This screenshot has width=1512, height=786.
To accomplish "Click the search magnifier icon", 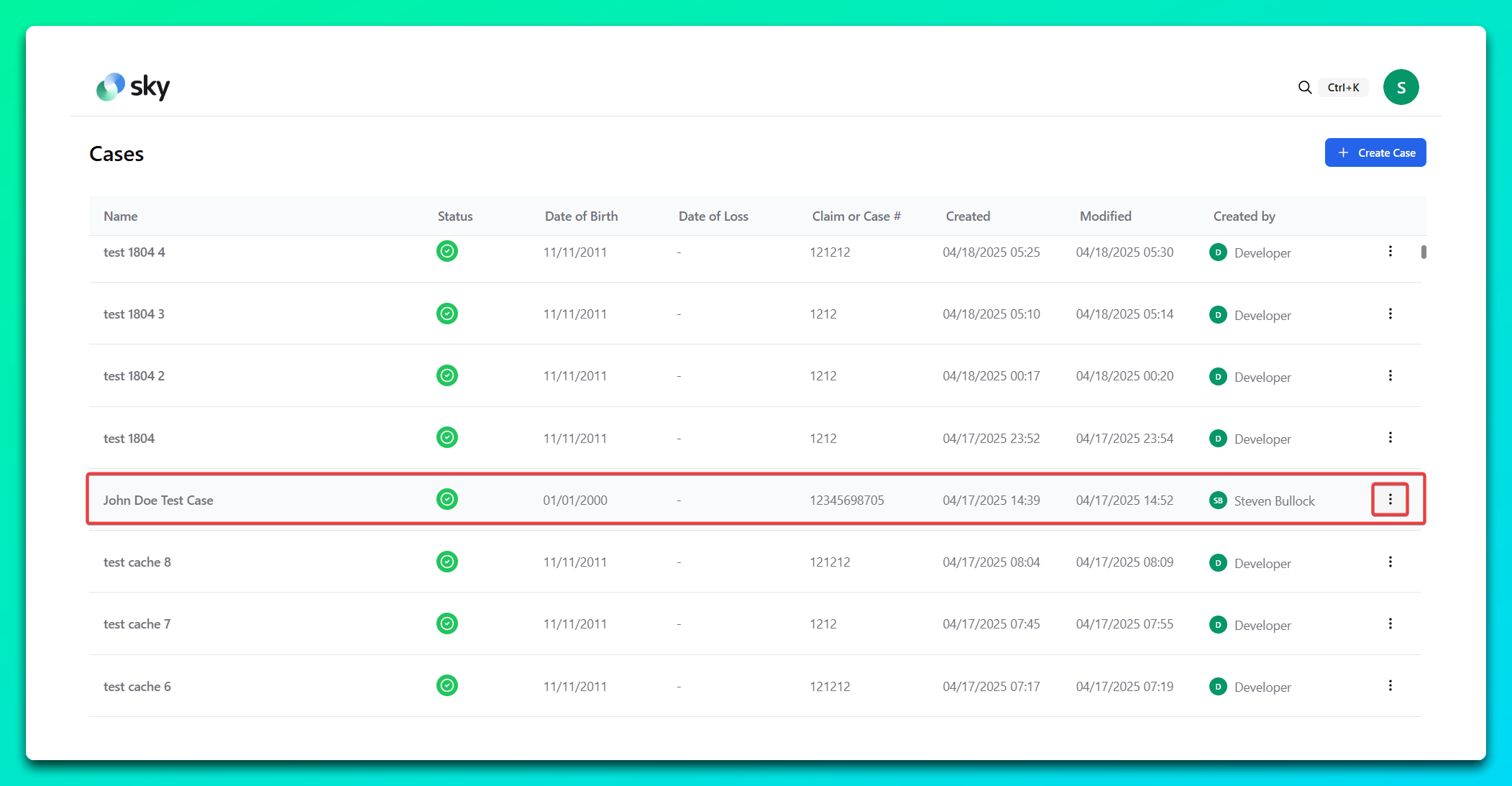I will click(x=1304, y=87).
